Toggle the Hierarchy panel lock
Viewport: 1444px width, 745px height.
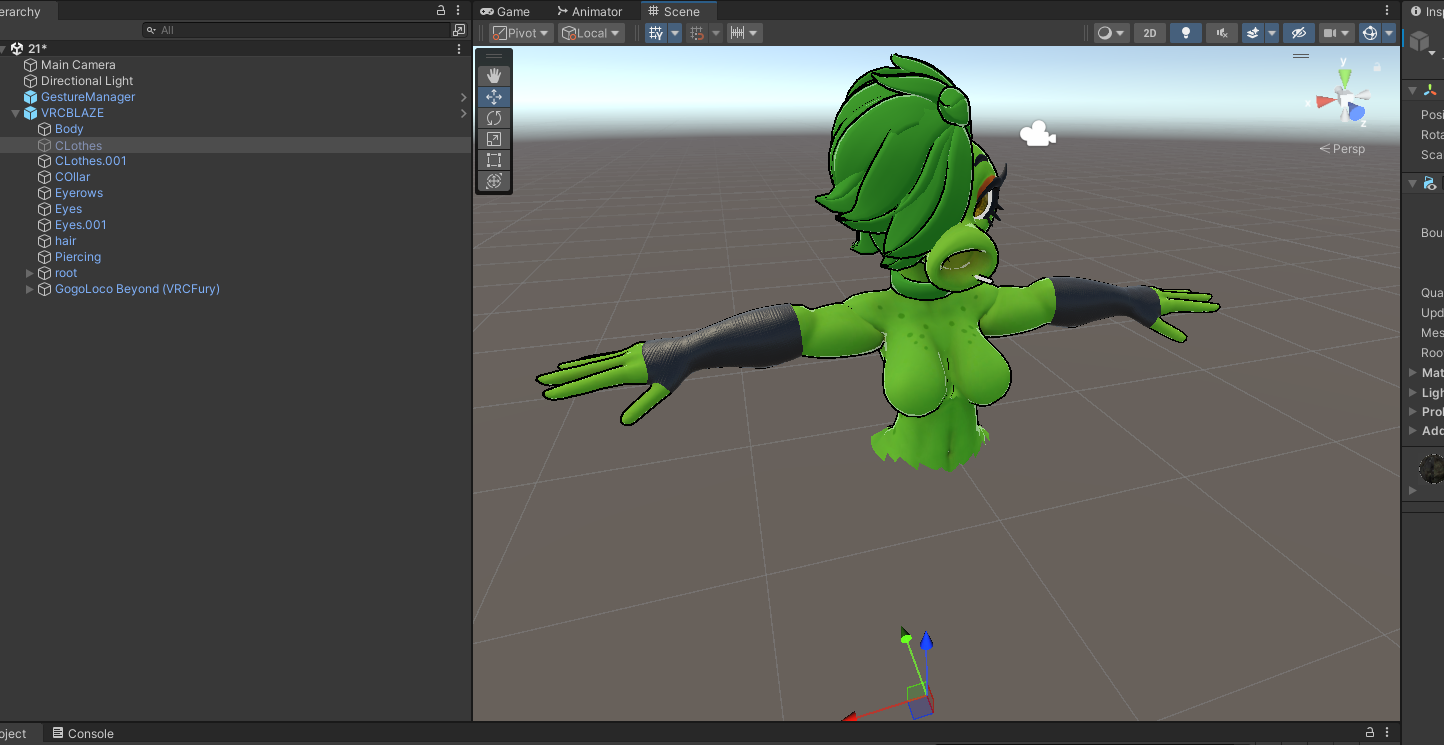pyautogui.click(x=441, y=10)
